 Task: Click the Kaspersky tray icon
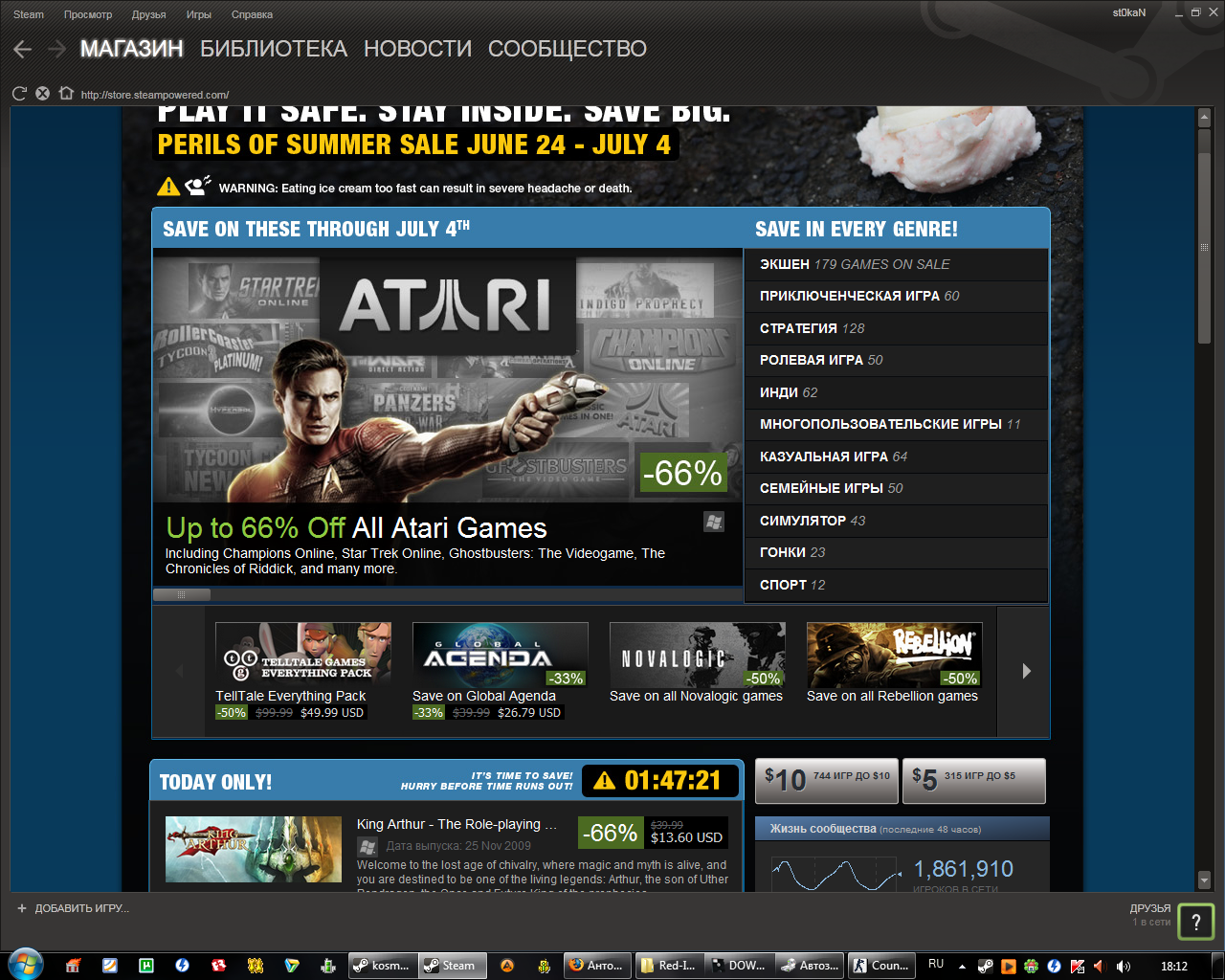tap(1078, 967)
